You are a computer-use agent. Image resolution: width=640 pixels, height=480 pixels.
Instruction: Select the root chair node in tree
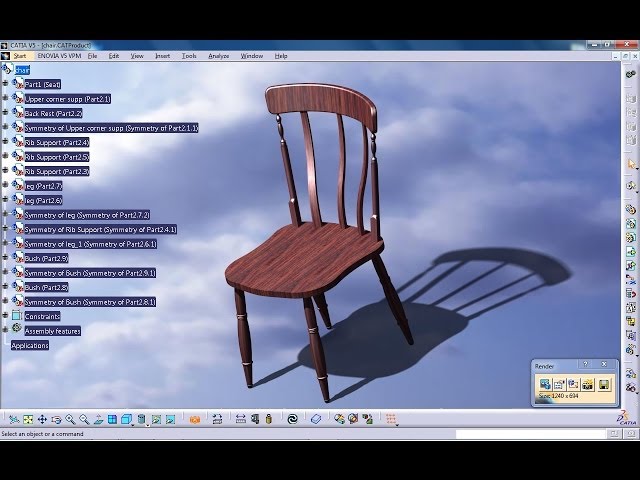click(x=22, y=70)
